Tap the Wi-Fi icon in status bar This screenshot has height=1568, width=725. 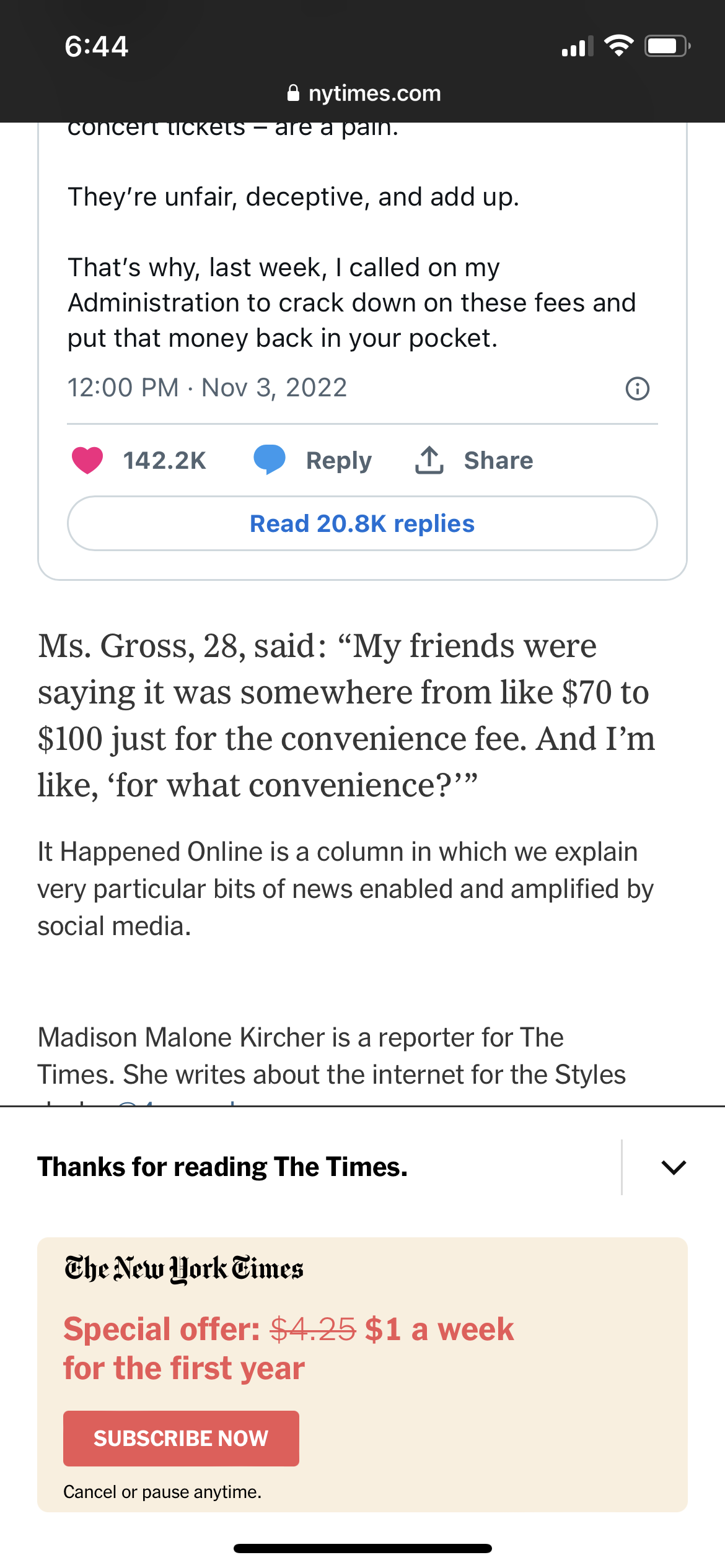click(x=618, y=46)
